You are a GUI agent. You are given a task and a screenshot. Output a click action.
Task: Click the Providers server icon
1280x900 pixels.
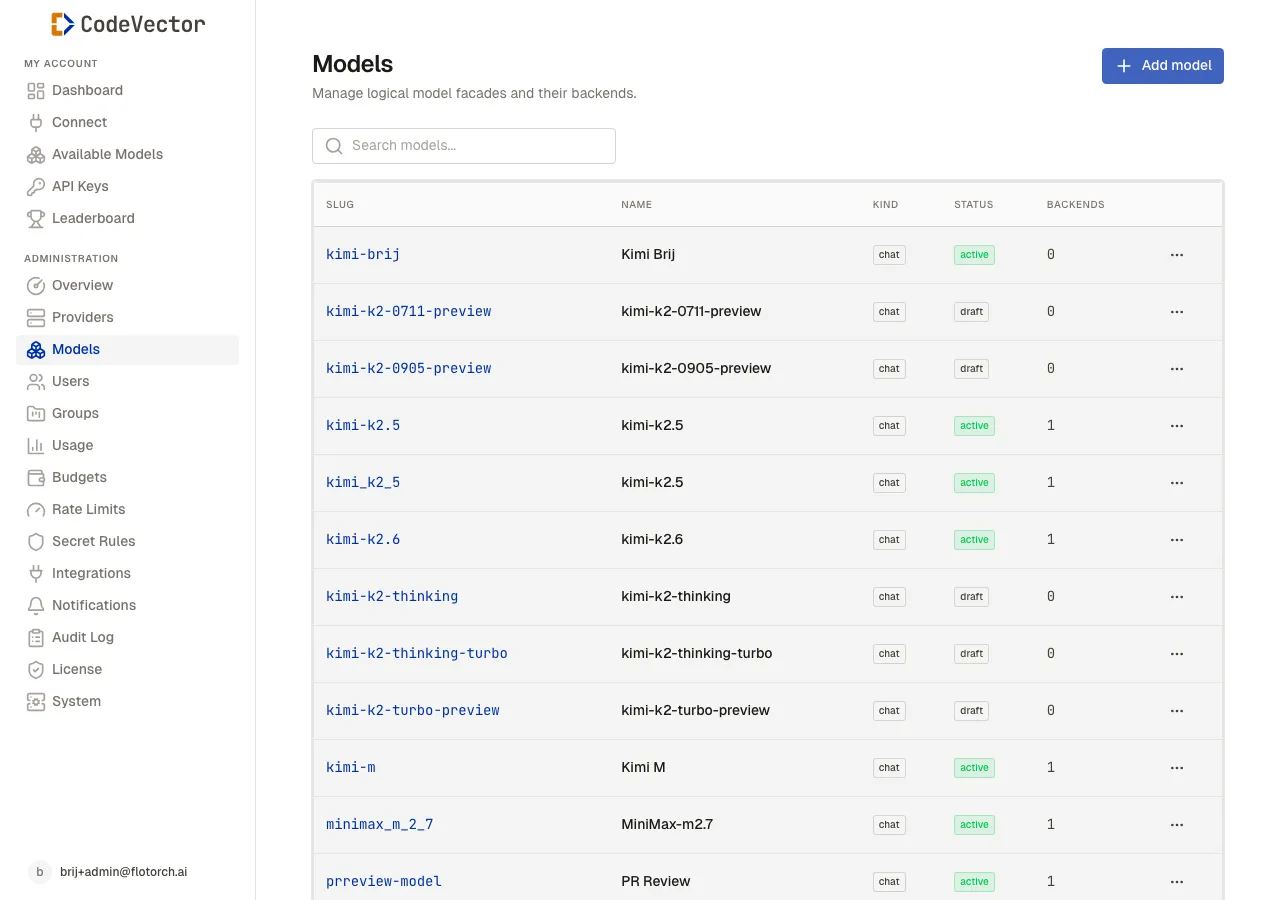pyautogui.click(x=36, y=317)
